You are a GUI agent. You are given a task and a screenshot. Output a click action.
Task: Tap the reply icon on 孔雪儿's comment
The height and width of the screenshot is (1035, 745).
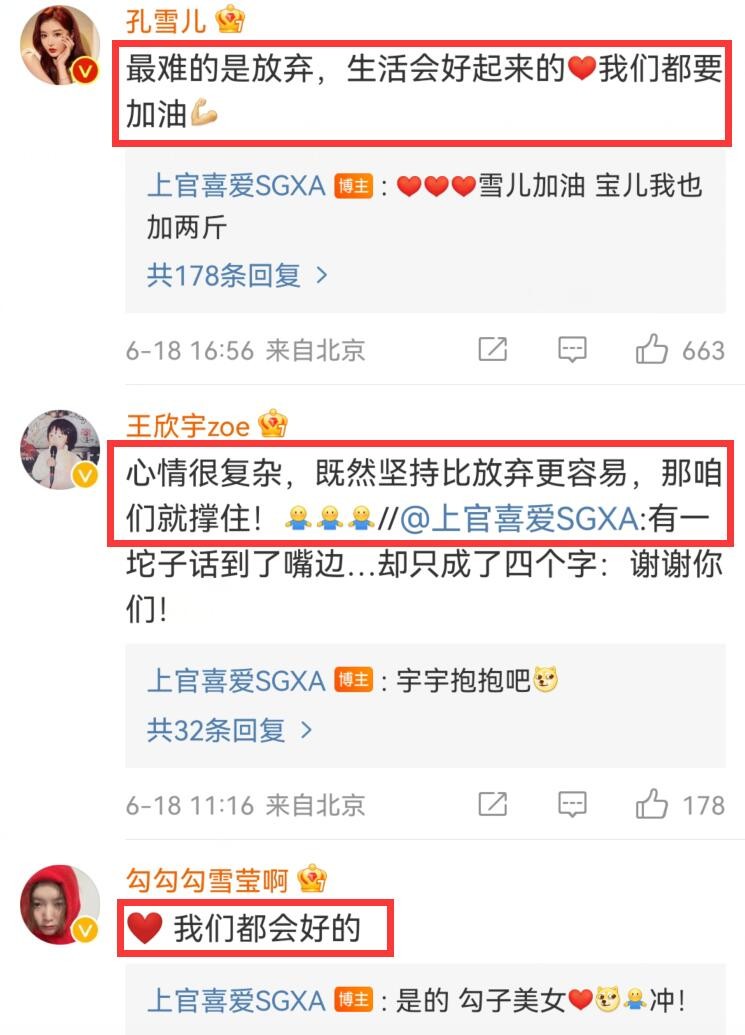(572, 349)
